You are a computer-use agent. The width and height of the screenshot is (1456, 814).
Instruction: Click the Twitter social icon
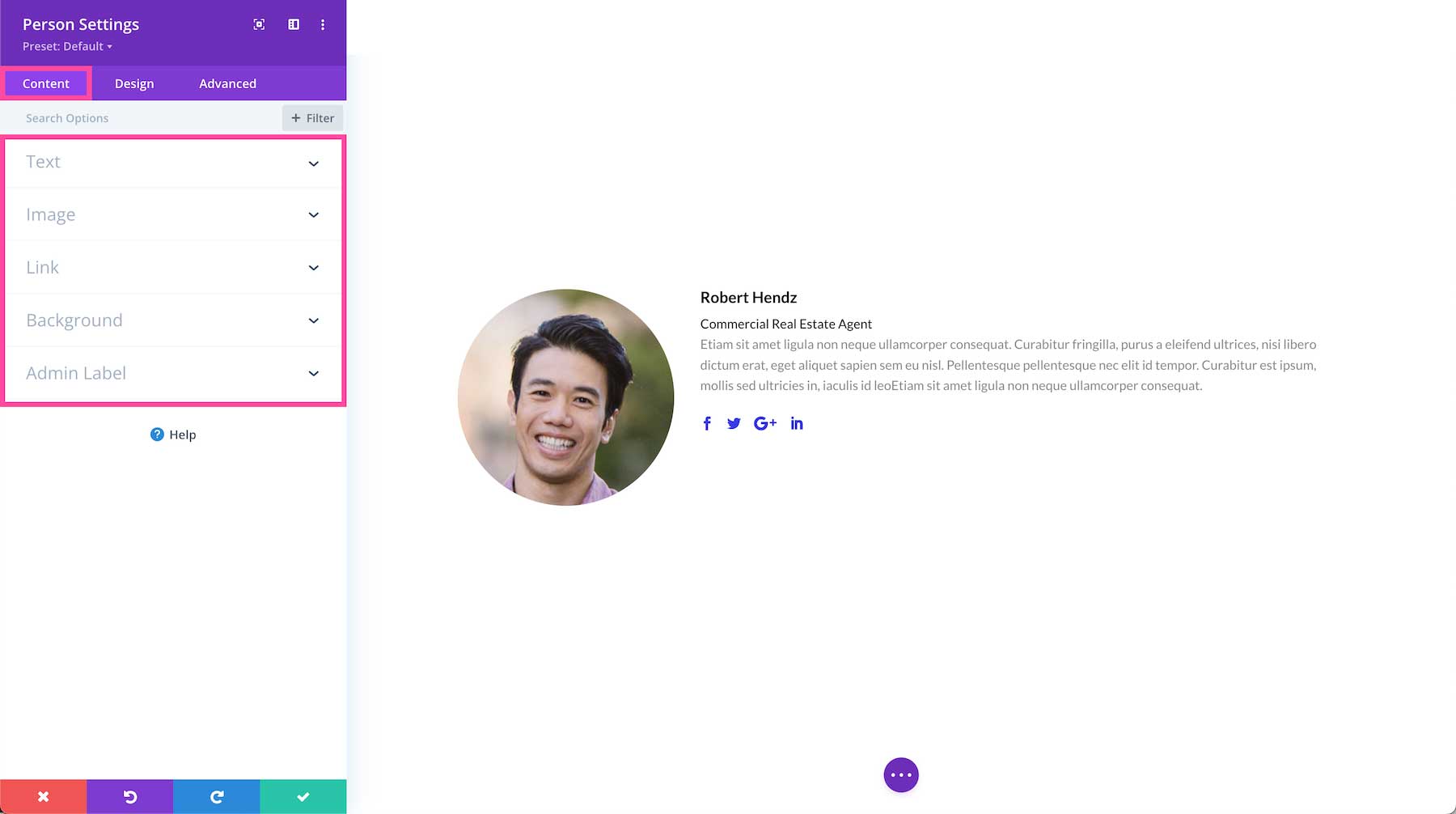734,422
